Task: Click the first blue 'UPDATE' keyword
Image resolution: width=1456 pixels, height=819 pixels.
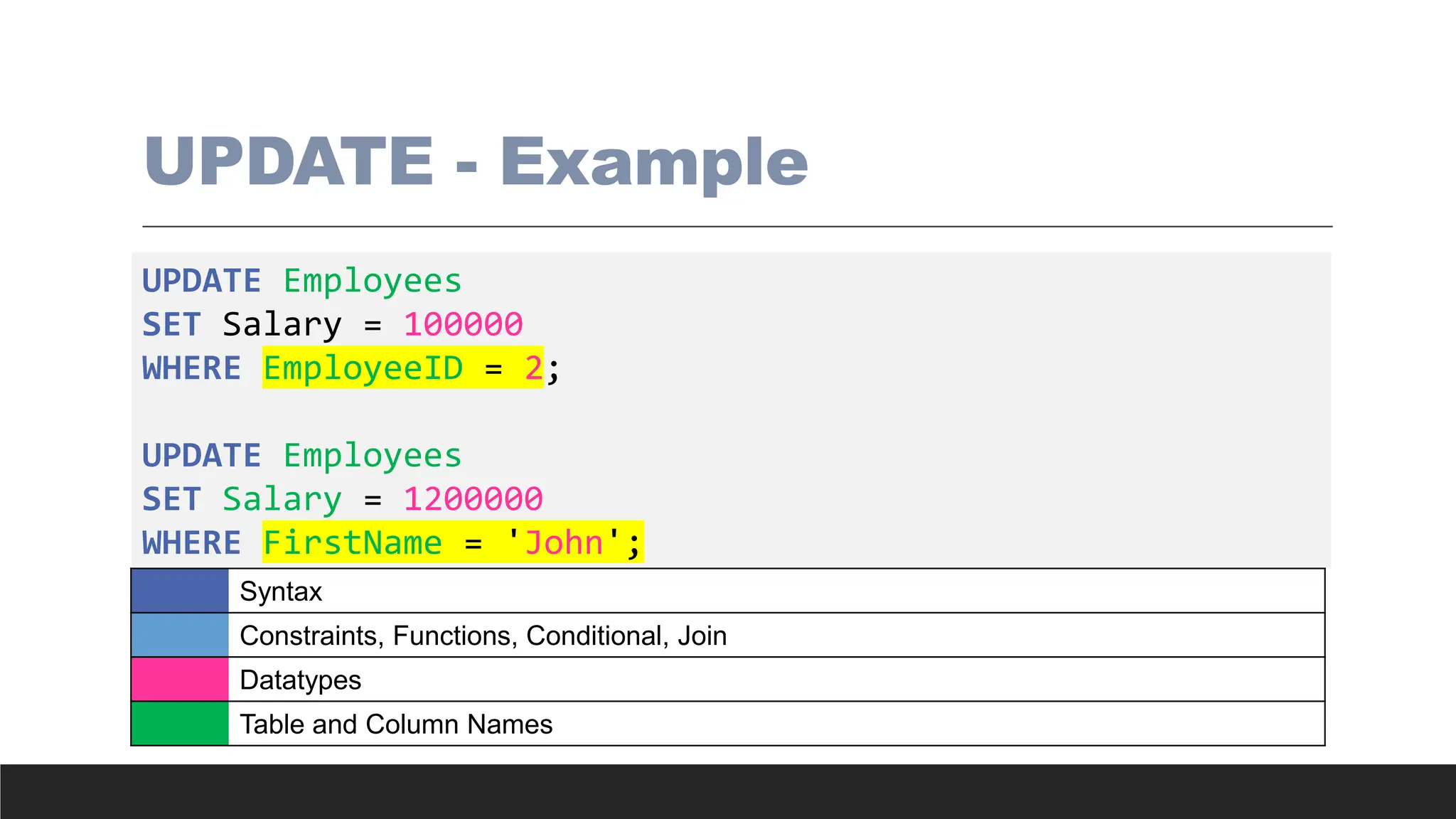Action: pyautogui.click(x=202, y=281)
